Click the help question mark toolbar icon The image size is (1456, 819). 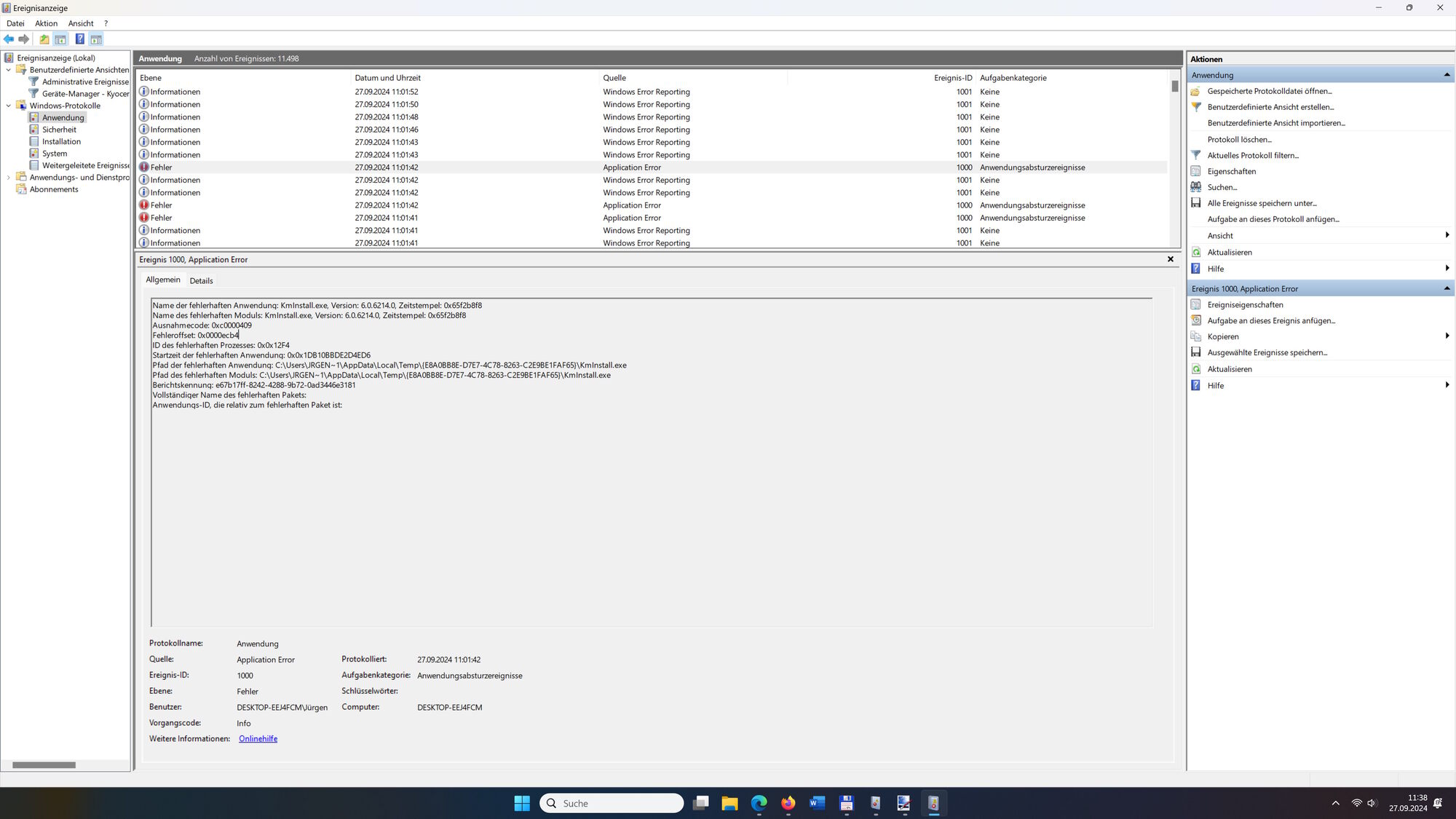pyautogui.click(x=80, y=39)
